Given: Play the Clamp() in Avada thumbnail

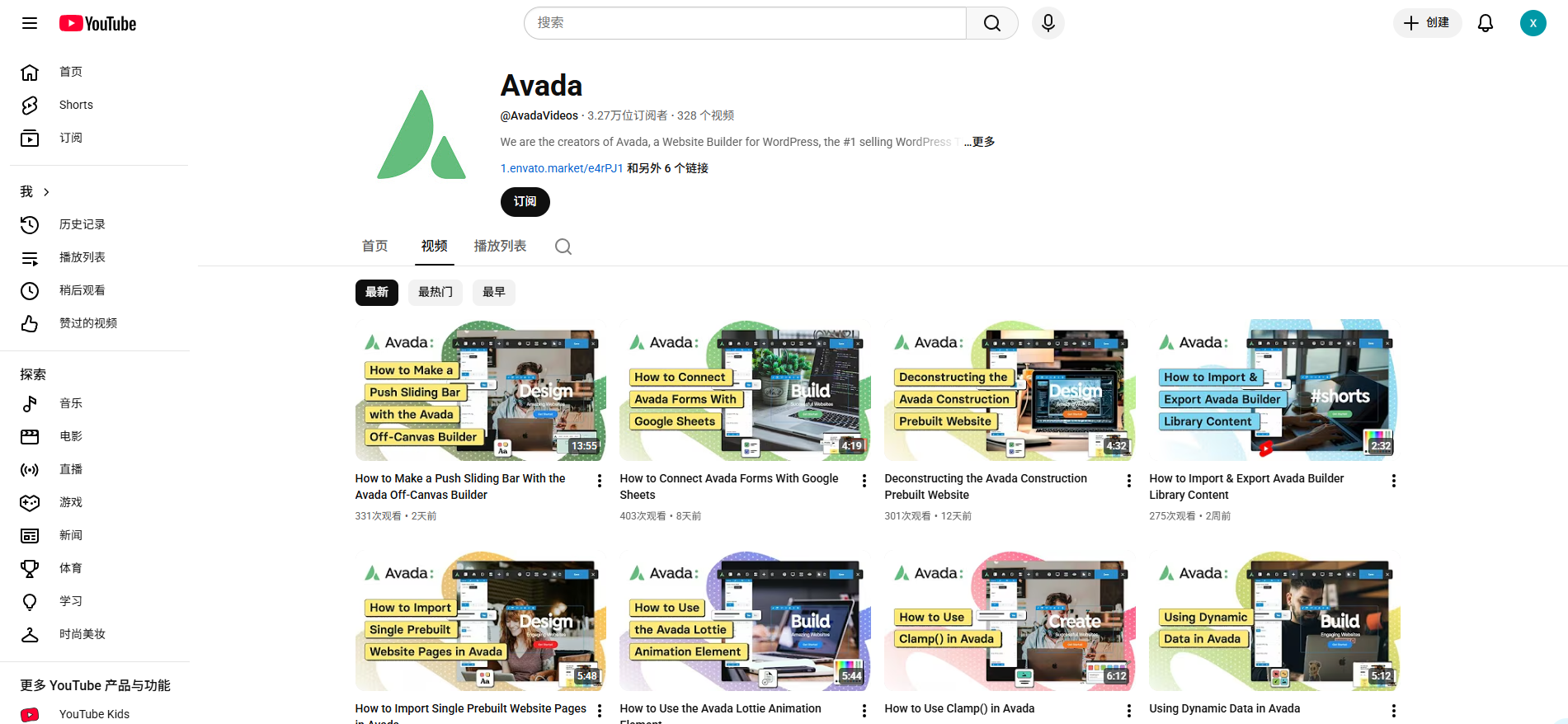Looking at the screenshot, I should pos(1010,621).
